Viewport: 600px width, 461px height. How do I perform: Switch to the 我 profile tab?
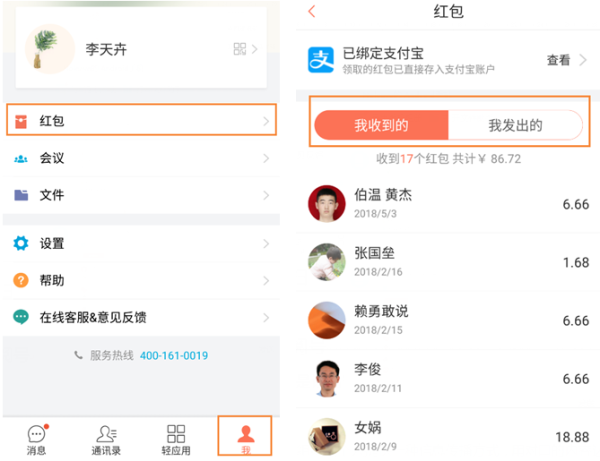point(245,436)
